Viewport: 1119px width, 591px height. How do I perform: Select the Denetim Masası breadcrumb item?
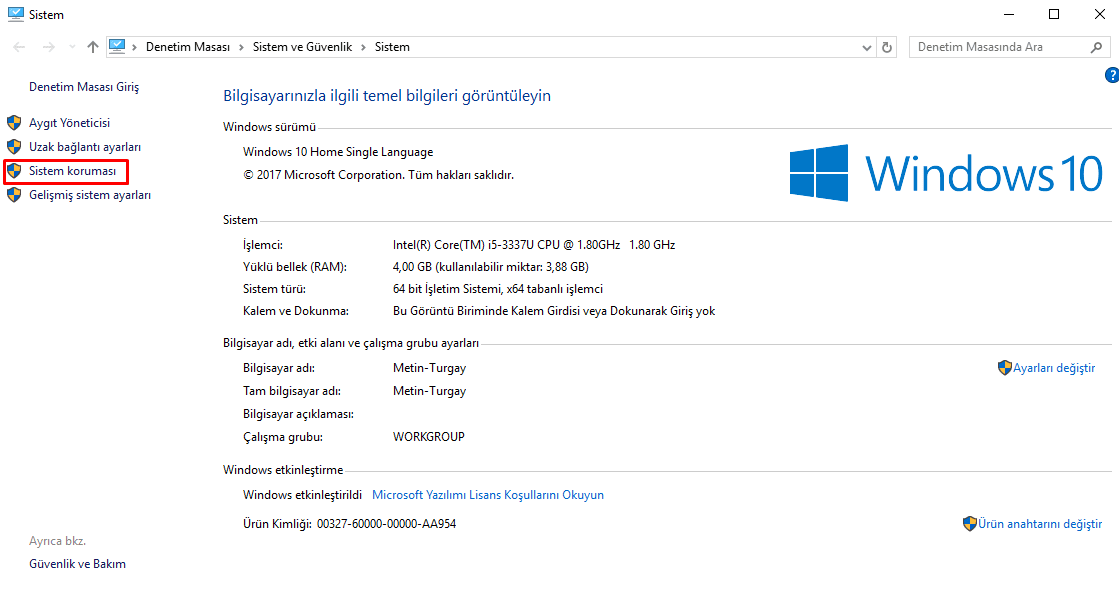[187, 47]
